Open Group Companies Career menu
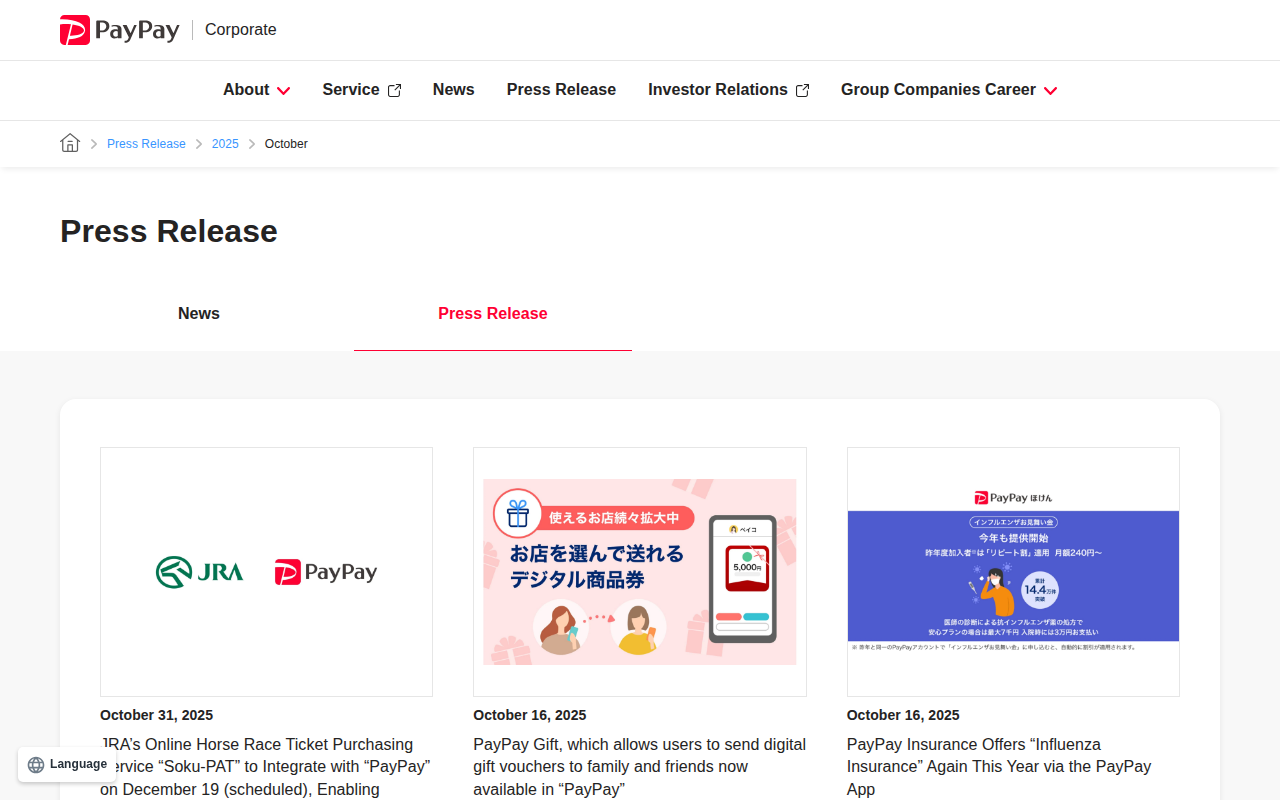Viewport: 1280px width, 800px height. coord(949,90)
